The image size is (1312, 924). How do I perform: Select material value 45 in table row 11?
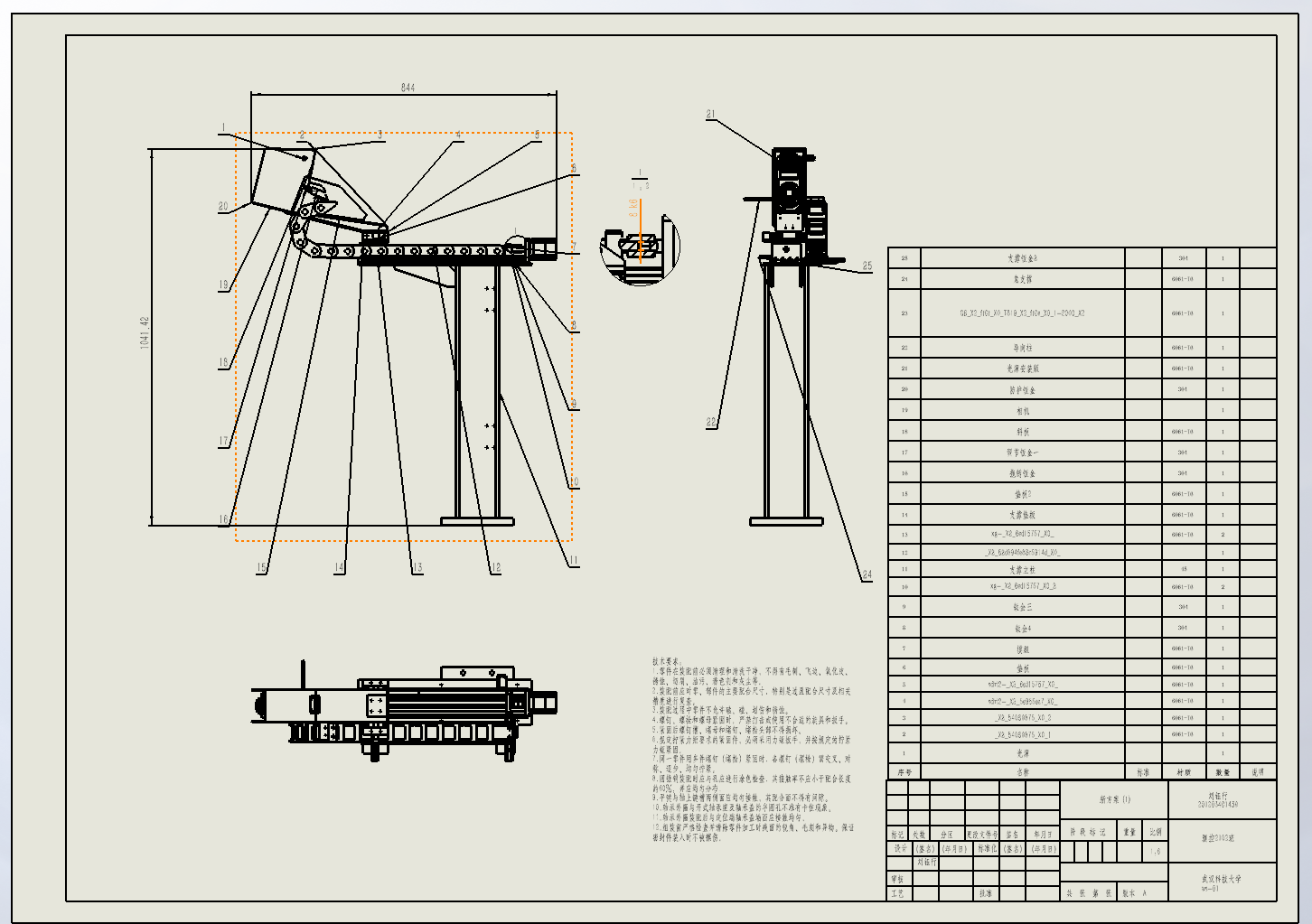point(1183,569)
